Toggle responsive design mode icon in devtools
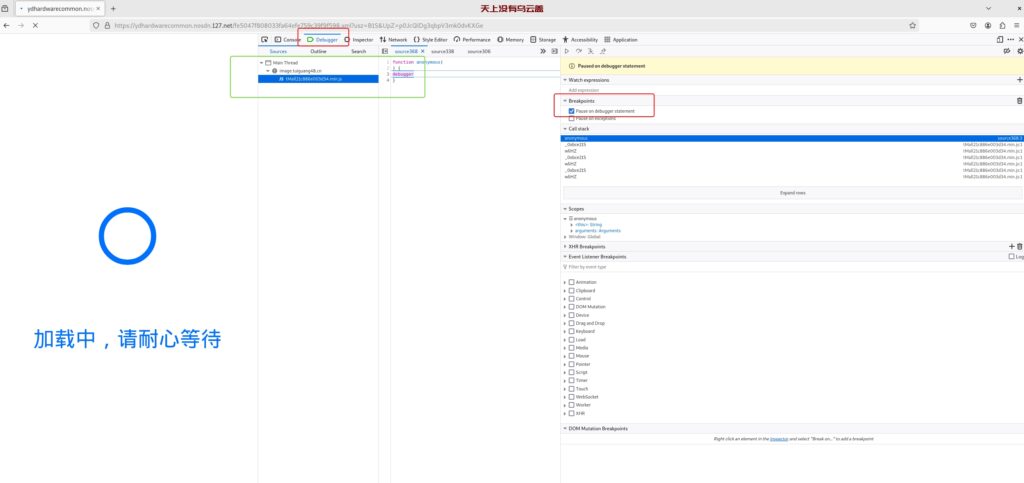The image size is (1024, 483). pos(1000,40)
